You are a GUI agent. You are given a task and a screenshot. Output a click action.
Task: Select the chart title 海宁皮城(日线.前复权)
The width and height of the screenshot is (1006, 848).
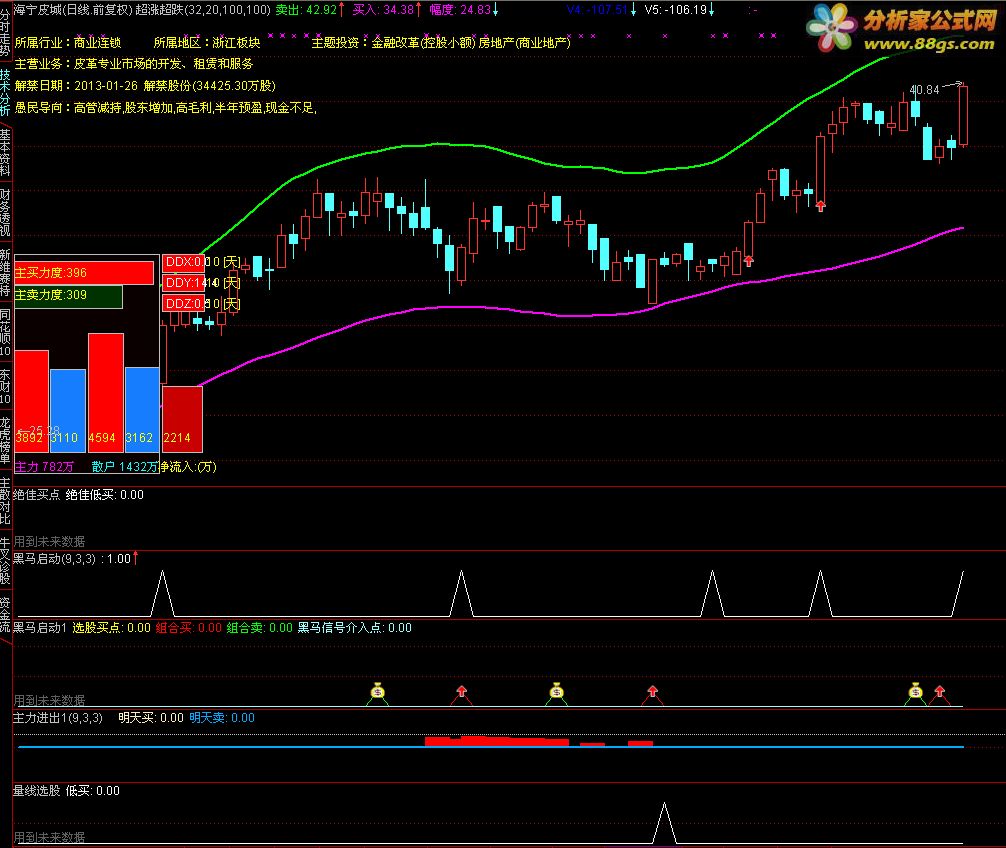pos(72,10)
